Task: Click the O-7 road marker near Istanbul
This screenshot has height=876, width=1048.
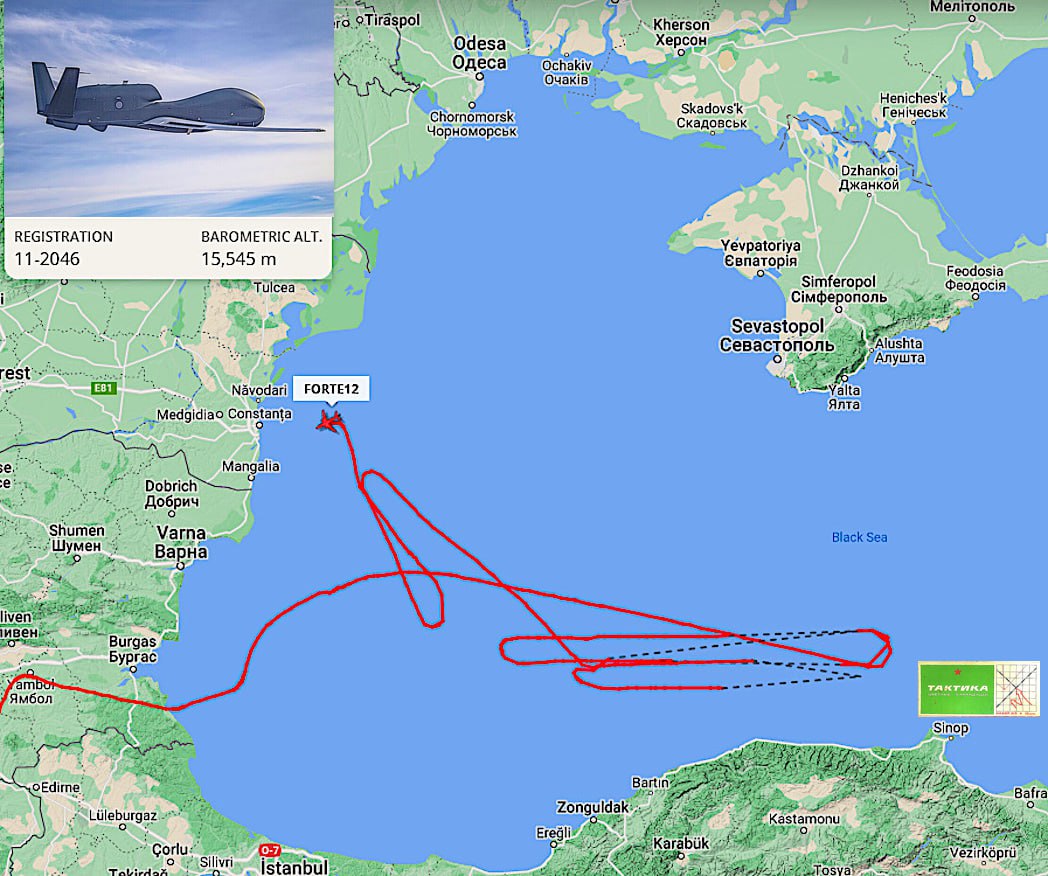Action: (x=269, y=851)
